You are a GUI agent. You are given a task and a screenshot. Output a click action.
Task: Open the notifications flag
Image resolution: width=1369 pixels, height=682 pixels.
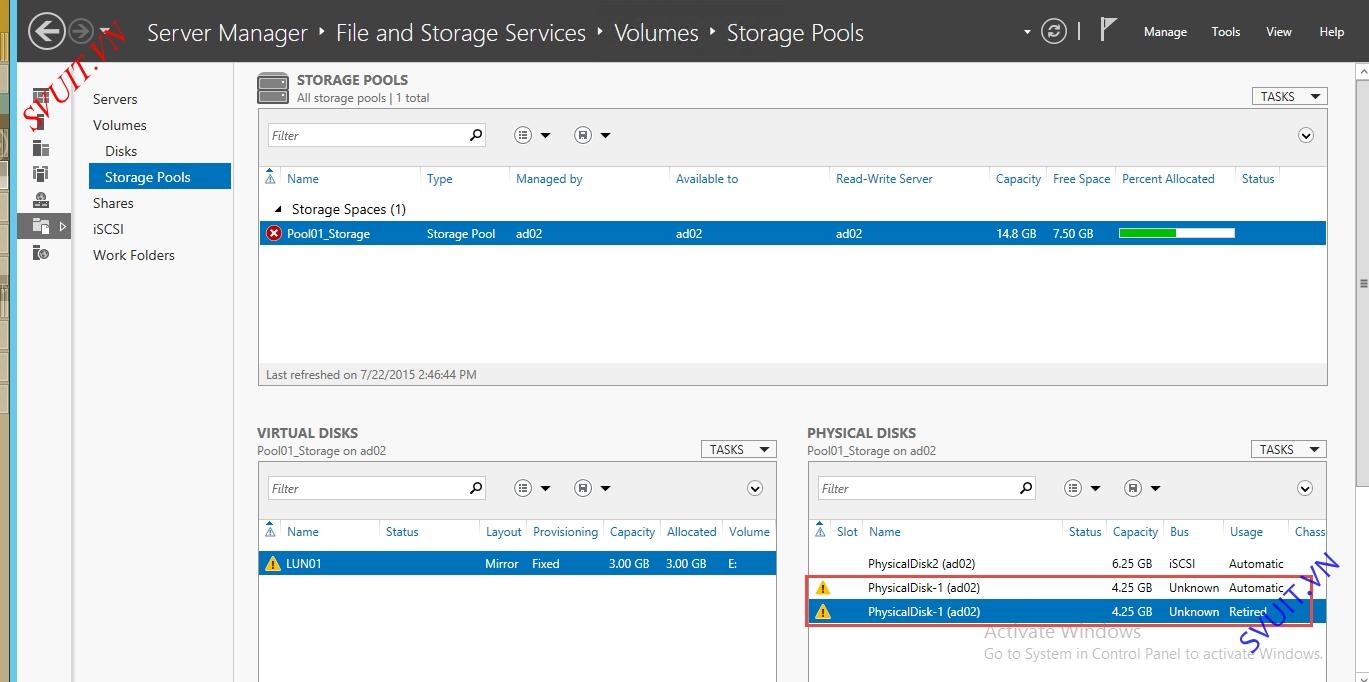pos(1108,30)
